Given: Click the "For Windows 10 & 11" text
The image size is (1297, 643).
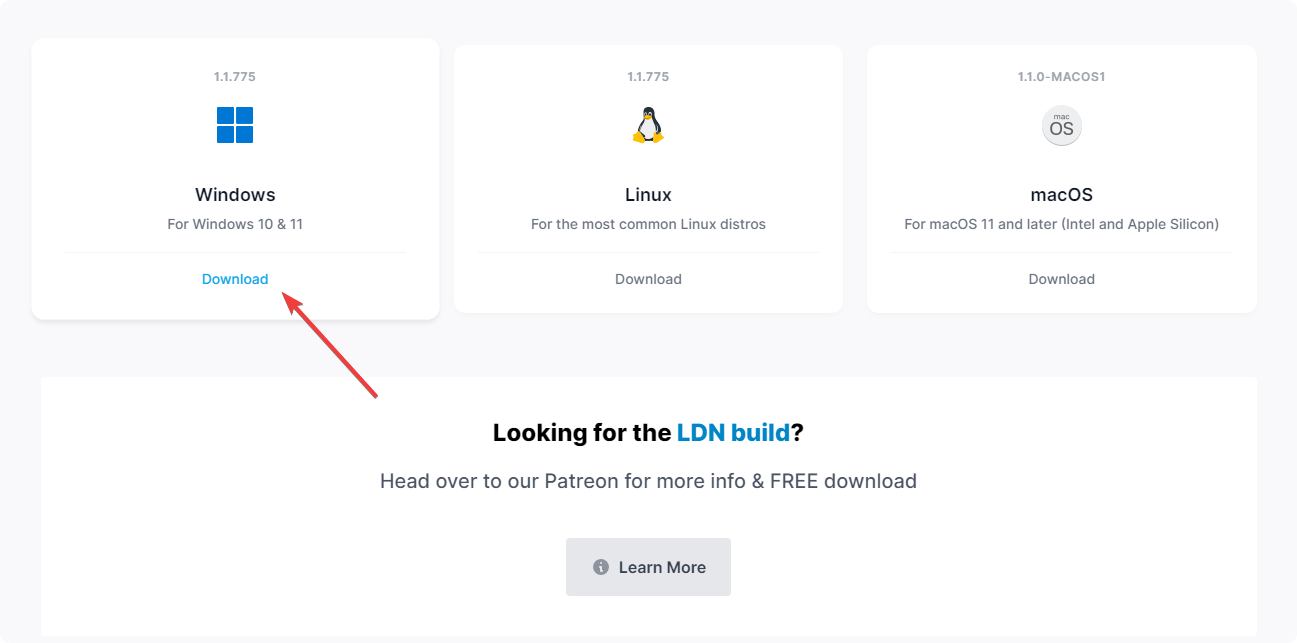Looking at the screenshot, I should tap(235, 224).
